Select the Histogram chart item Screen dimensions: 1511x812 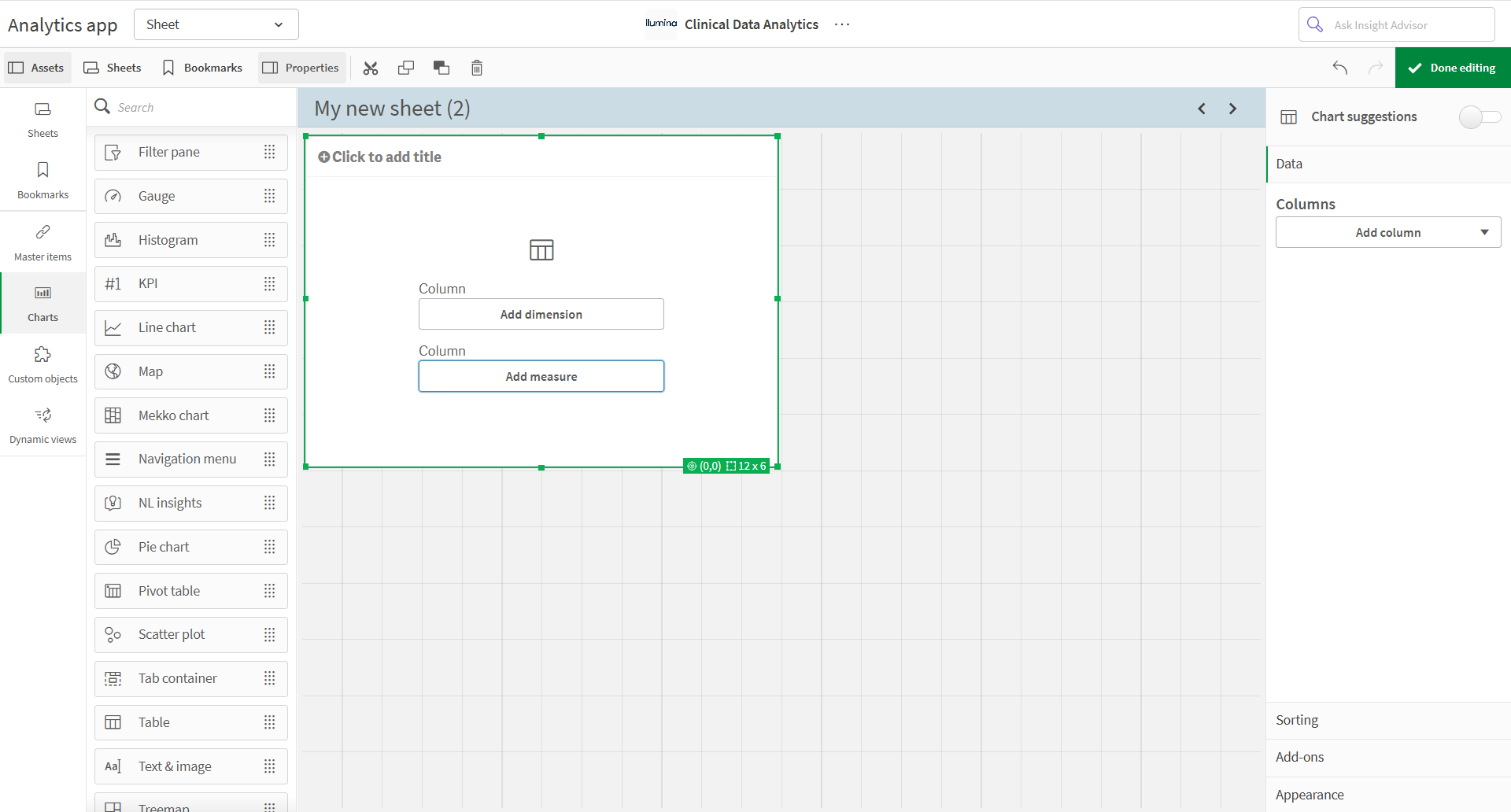click(191, 240)
